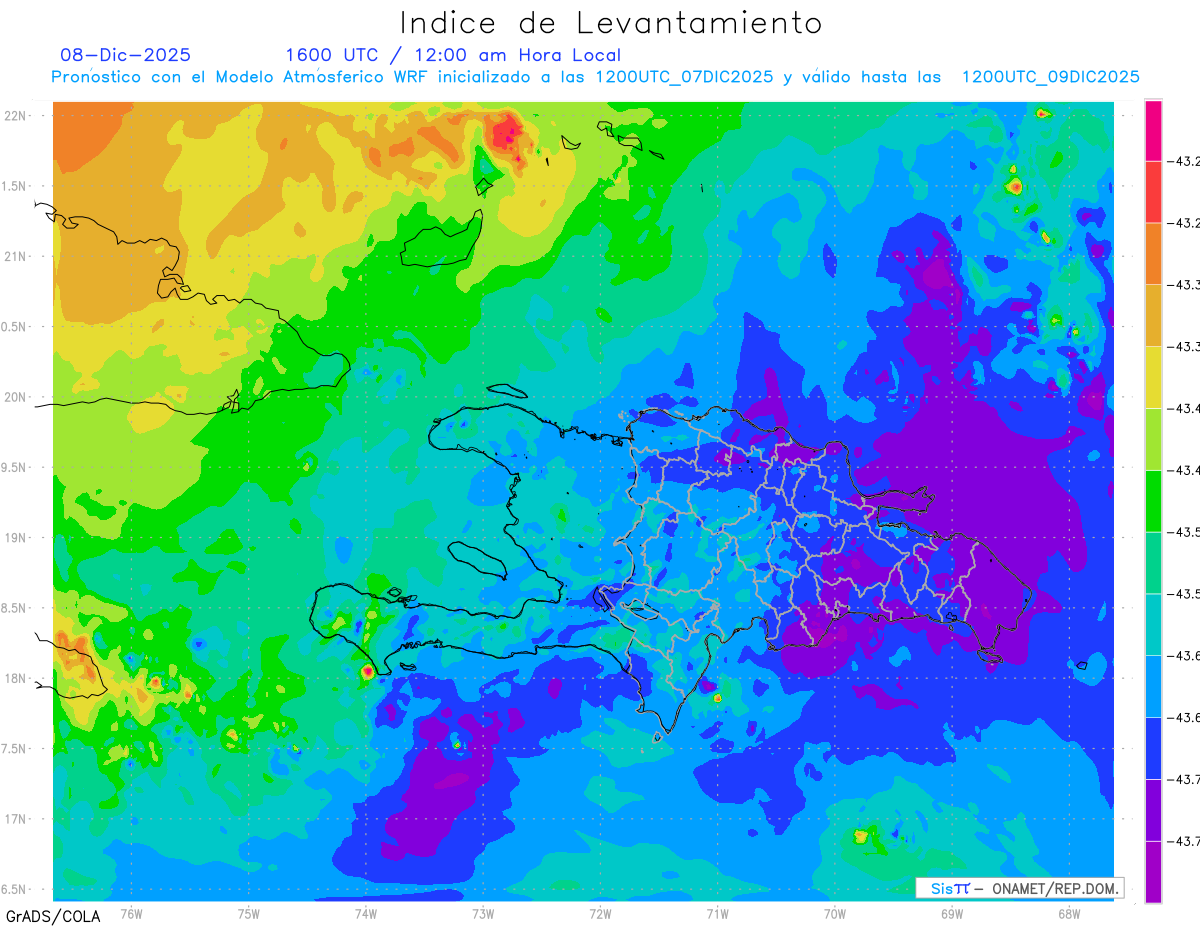The height and width of the screenshot is (927, 1200).
Task: Select the "21N" latitude label
Action: coord(16,256)
